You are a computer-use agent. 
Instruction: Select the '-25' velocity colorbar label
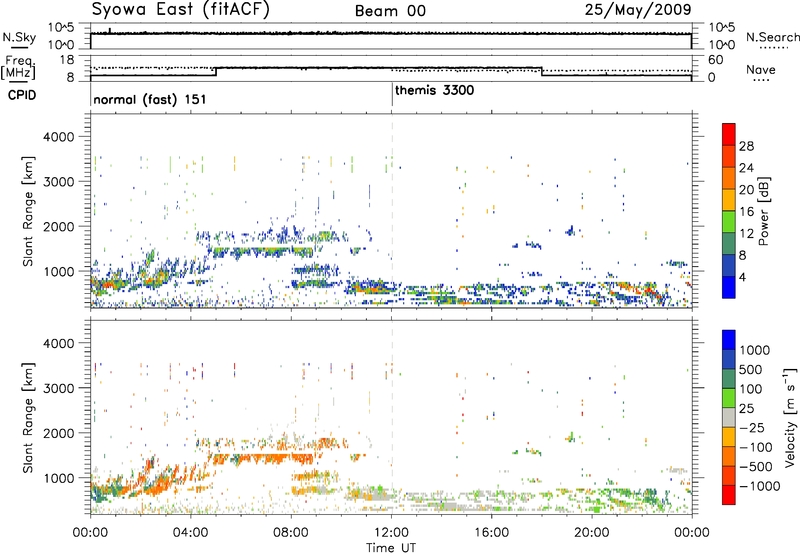click(x=752, y=428)
